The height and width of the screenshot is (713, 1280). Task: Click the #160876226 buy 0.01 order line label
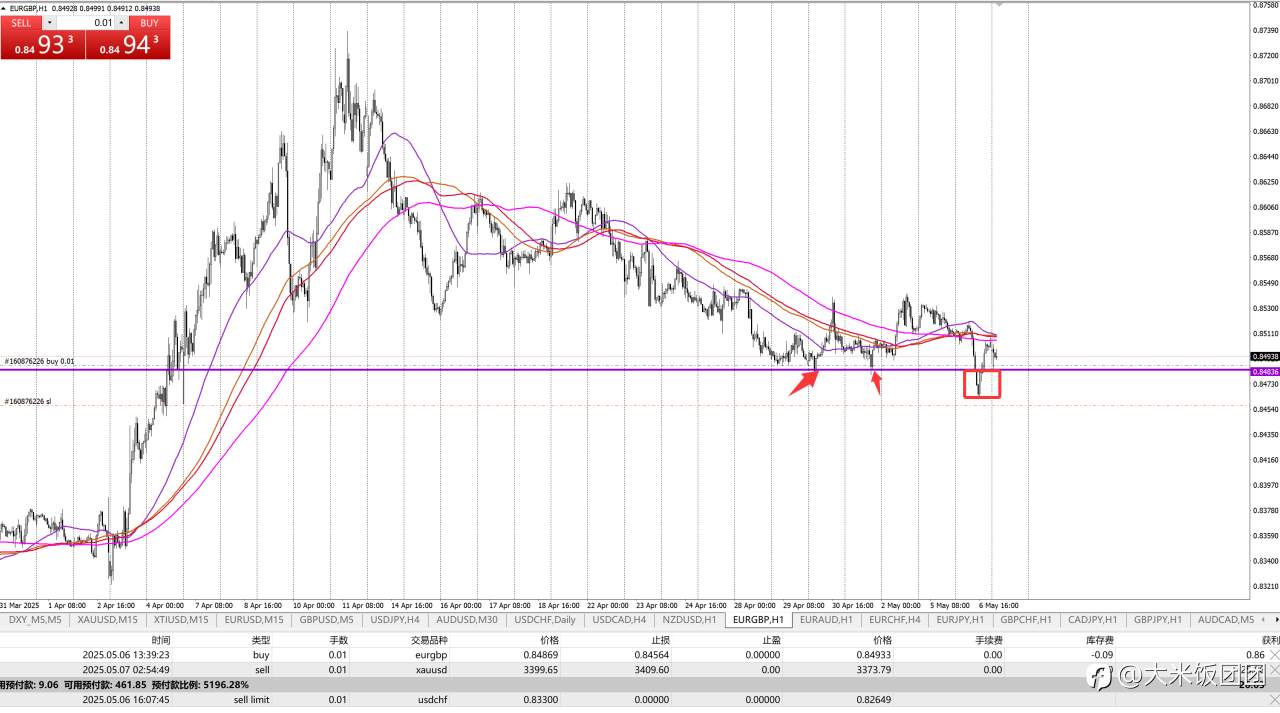[x=39, y=361]
